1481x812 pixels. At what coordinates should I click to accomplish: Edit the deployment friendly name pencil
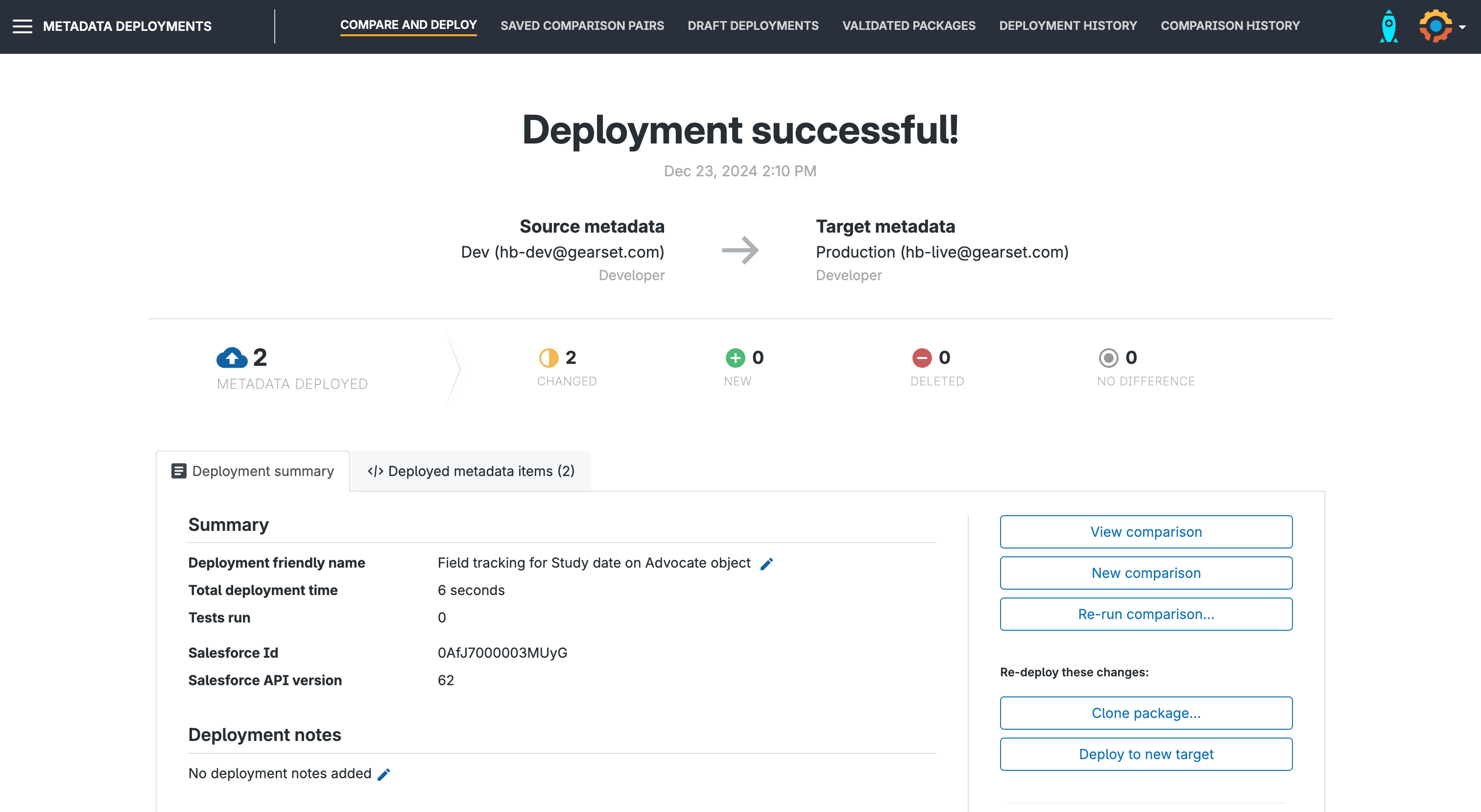[766, 564]
